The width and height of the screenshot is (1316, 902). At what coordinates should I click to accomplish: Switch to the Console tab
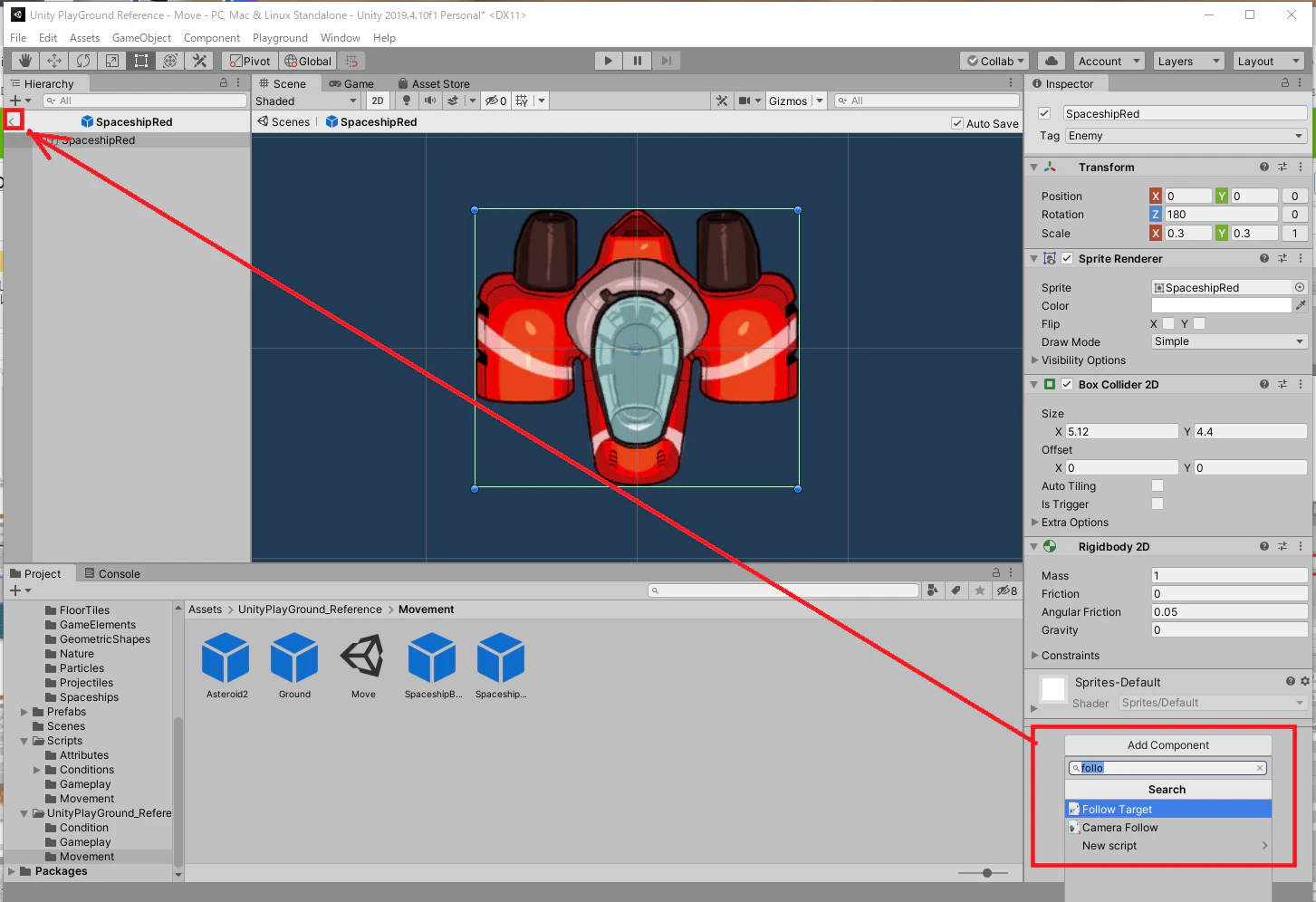pyautogui.click(x=112, y=573)
